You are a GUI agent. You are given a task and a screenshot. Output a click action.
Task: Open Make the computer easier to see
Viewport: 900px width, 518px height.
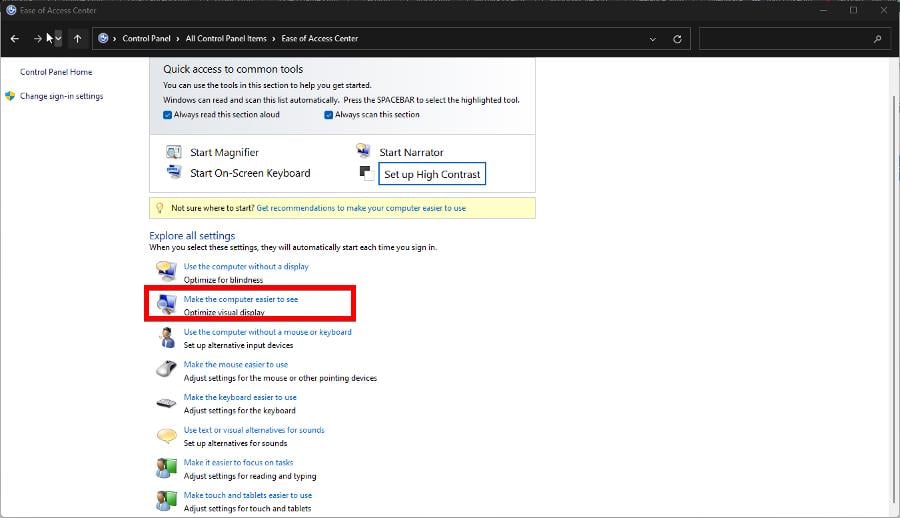[240, 299]
